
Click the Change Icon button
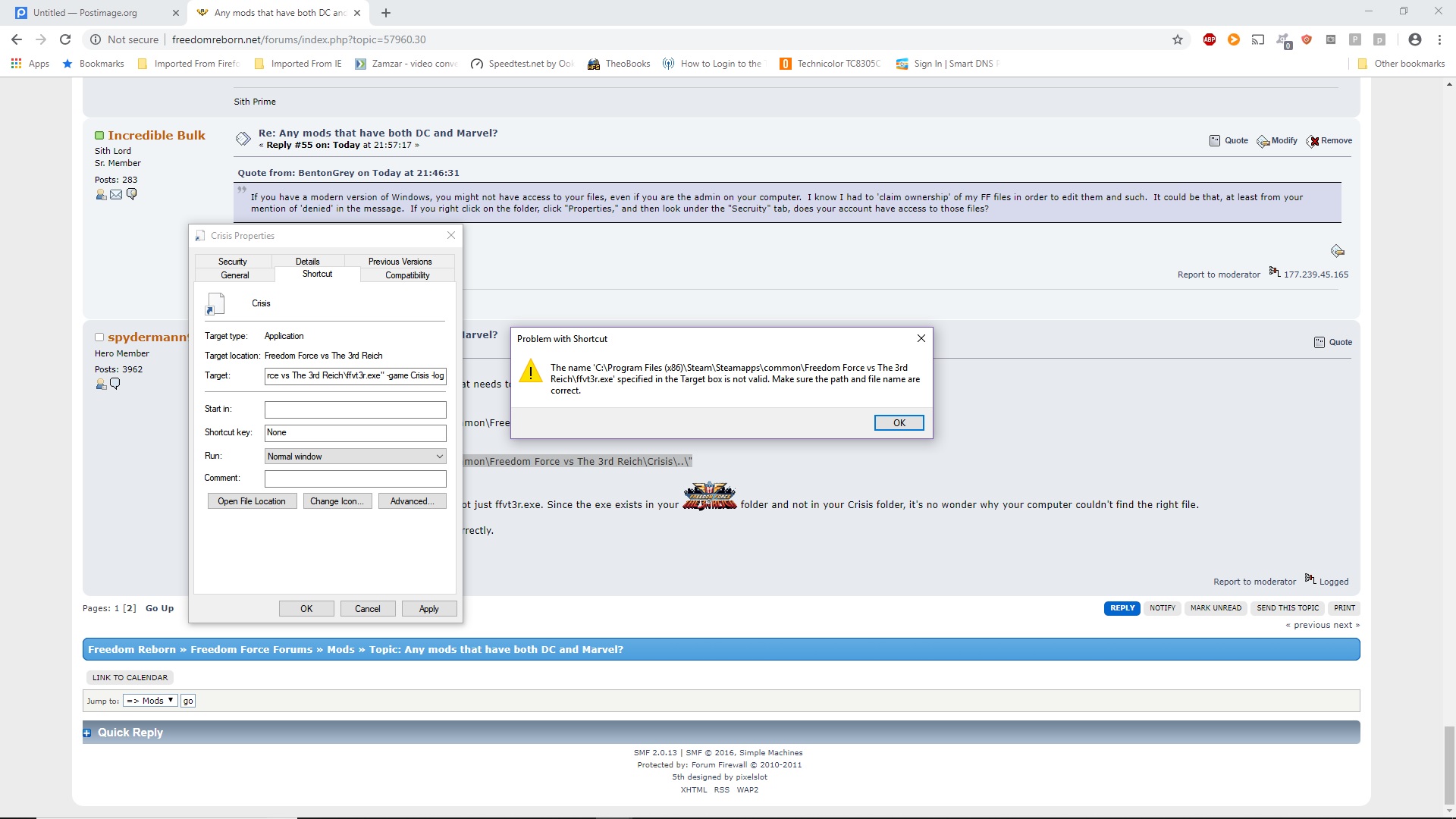[337, 501]
